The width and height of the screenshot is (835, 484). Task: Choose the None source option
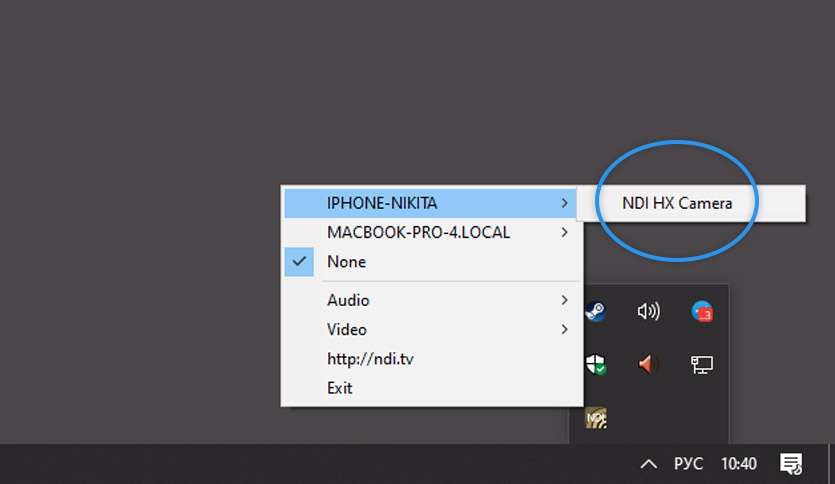(430, 262)
